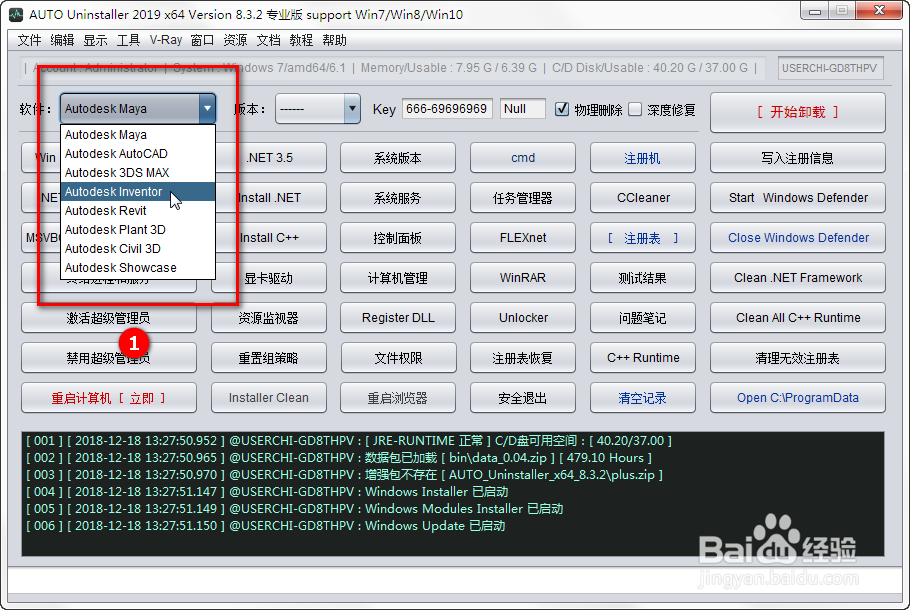The width and height of the screenshot is (910, 610).
Task: Open the 编辑 menu
Action: [62, 40]
